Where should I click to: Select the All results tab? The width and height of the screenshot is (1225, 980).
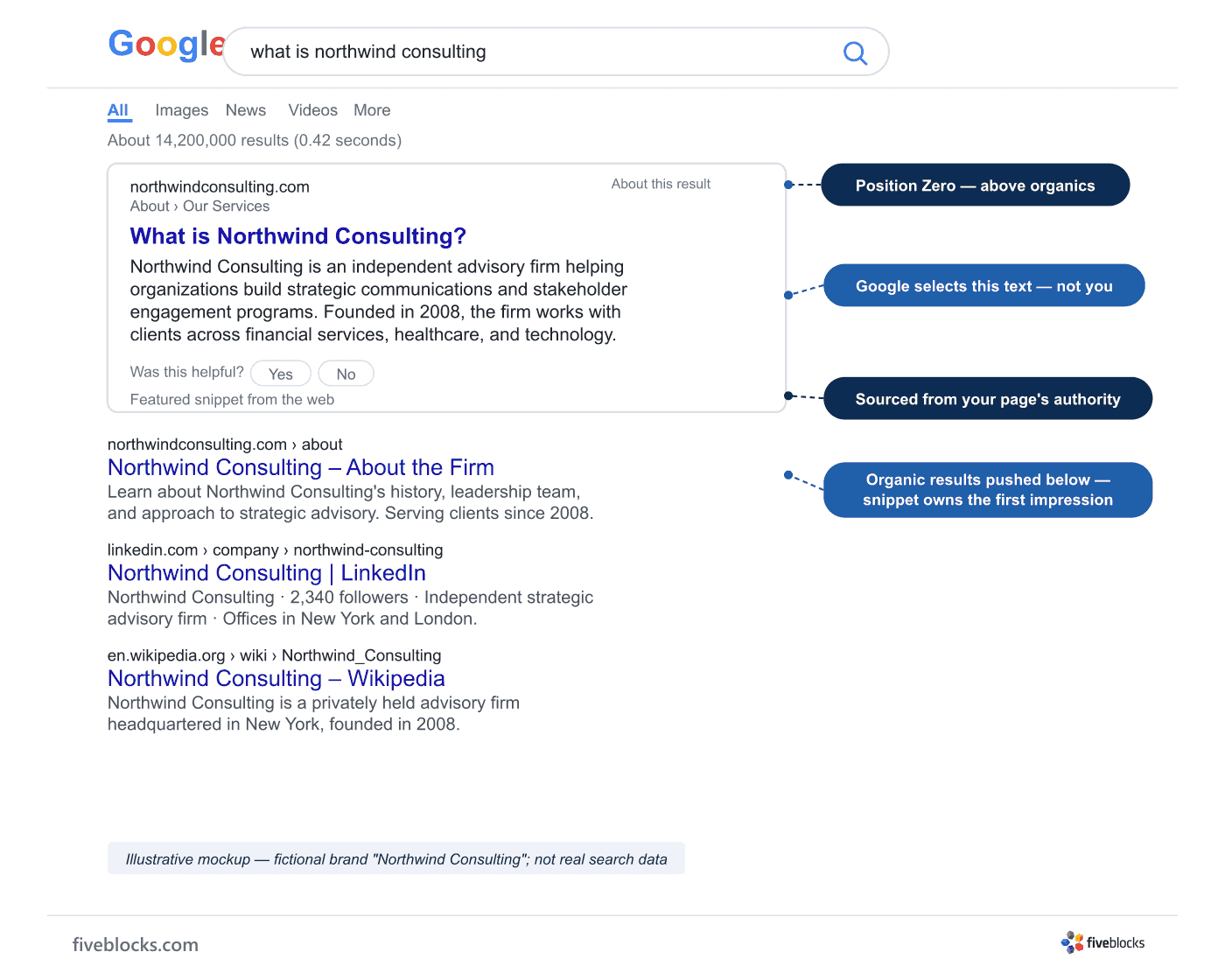[118, 110]
